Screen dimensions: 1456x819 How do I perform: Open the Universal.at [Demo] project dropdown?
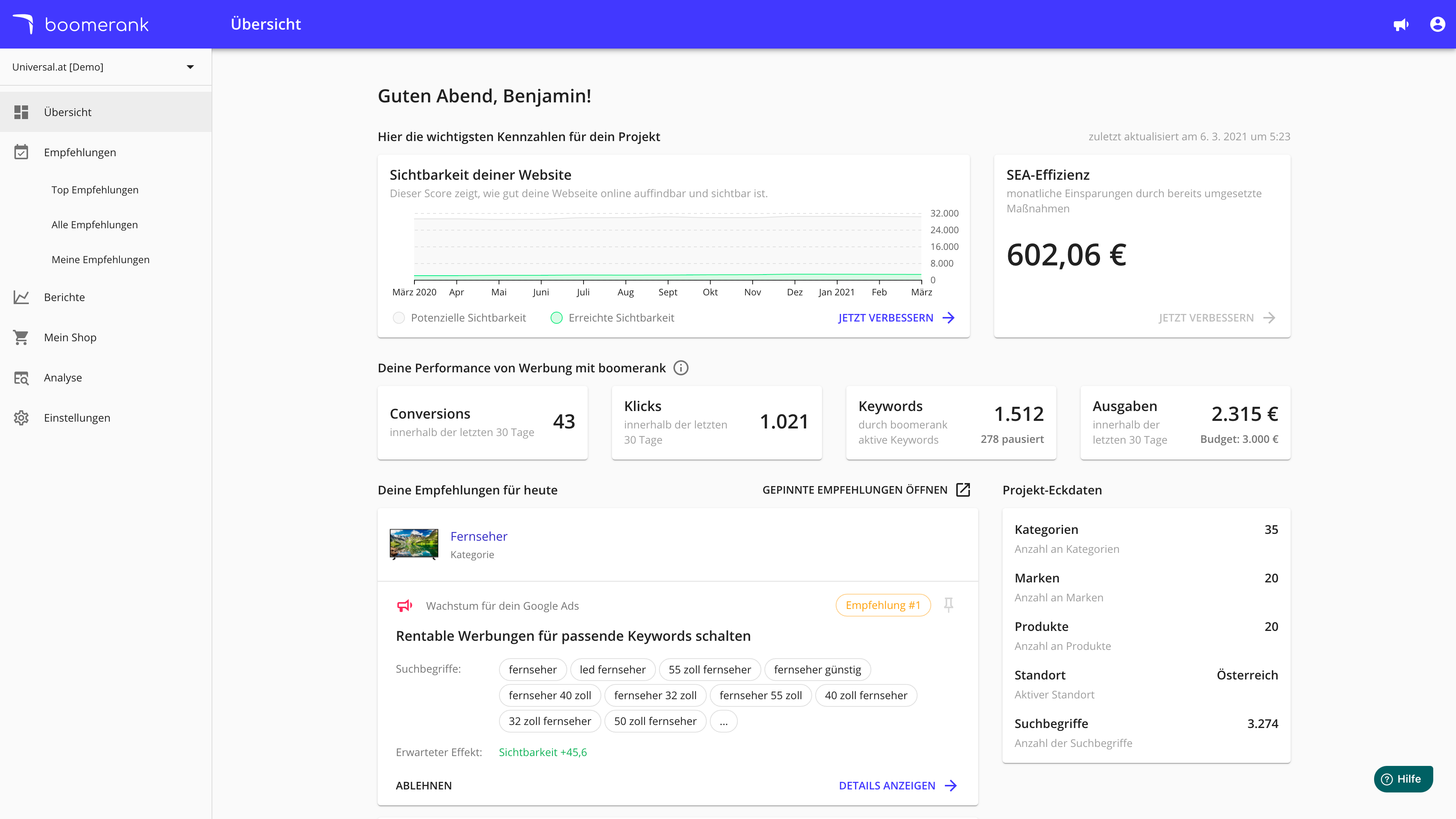(x=106, y=67)
